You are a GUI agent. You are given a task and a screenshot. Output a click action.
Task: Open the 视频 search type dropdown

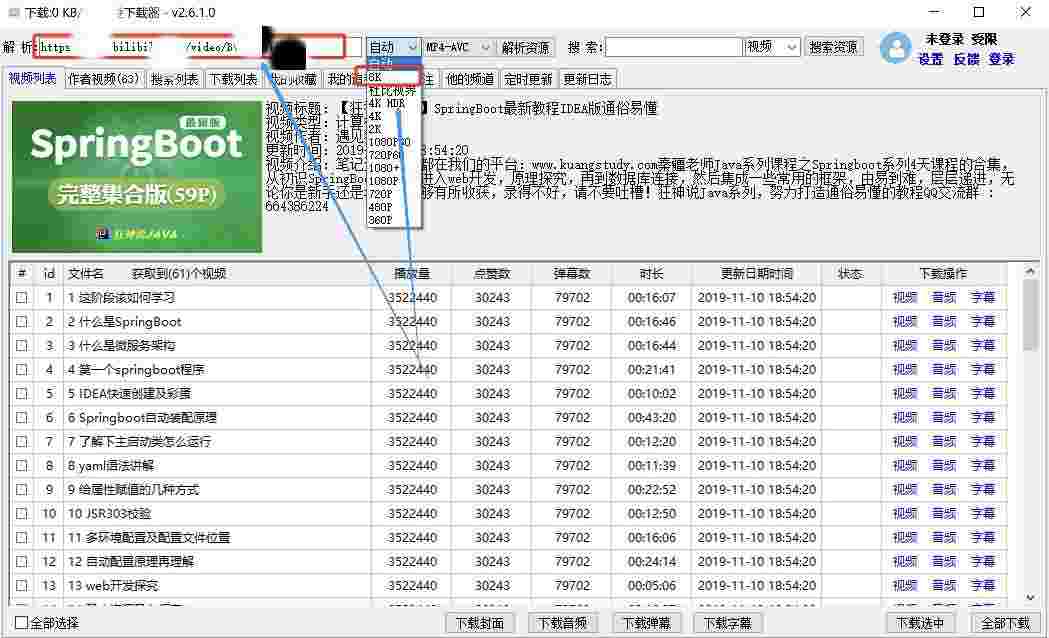pyautogui.click(x=773, y=47)
